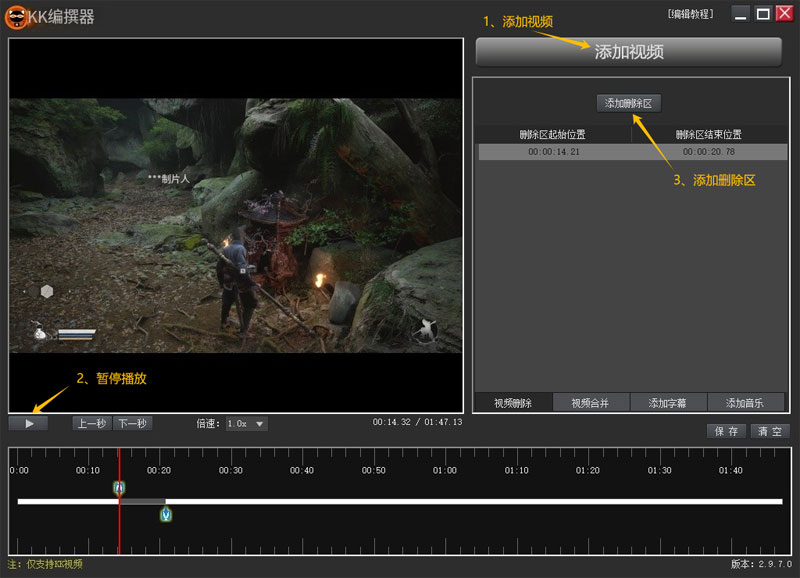The height and width of the screenshot is (578, 800).
Task: Select the 视频删除 tab
Action: [513, 403]
